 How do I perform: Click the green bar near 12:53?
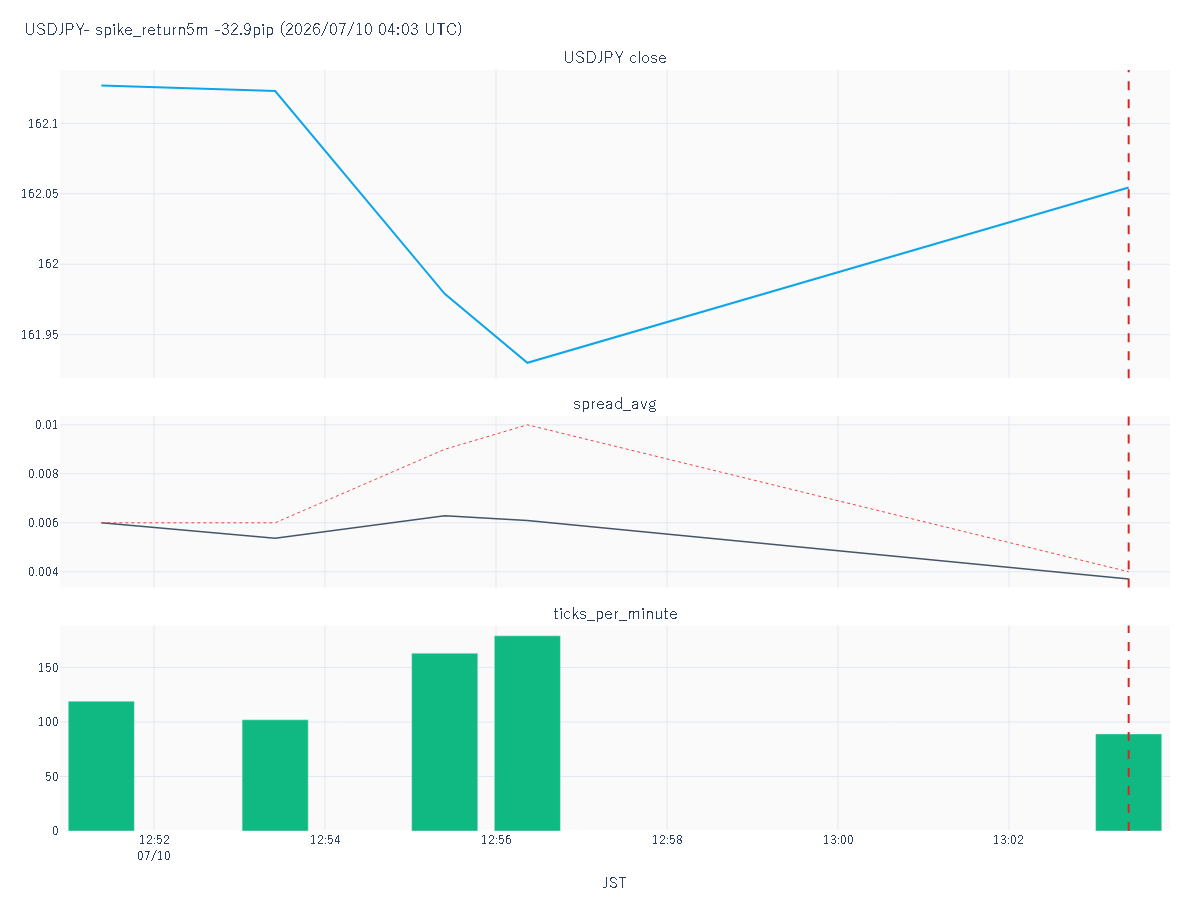275,775
